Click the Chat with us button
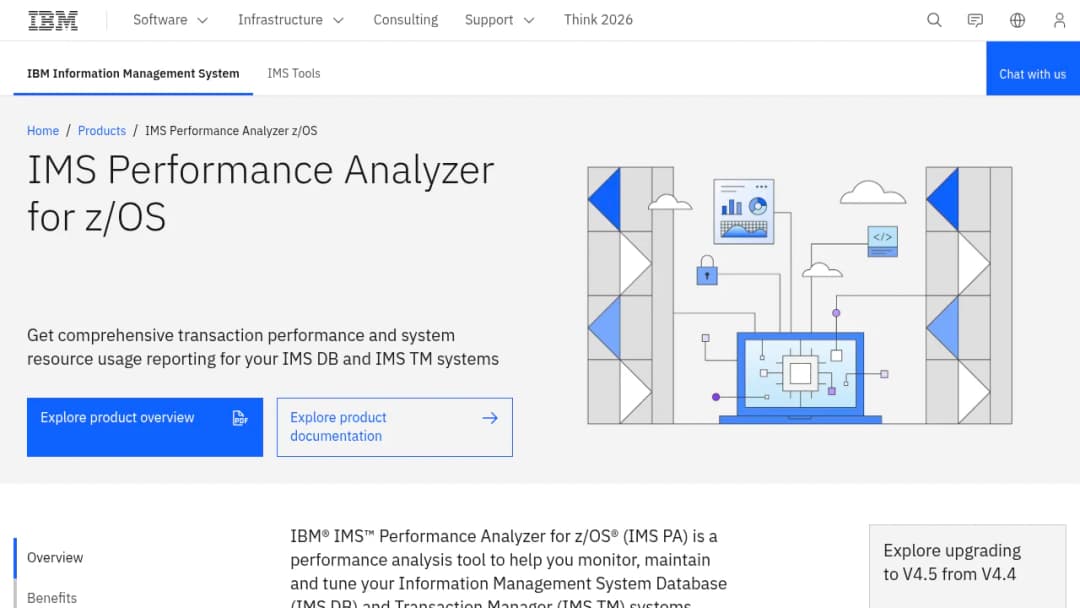1080x608 pixels. click(1032, 68)
